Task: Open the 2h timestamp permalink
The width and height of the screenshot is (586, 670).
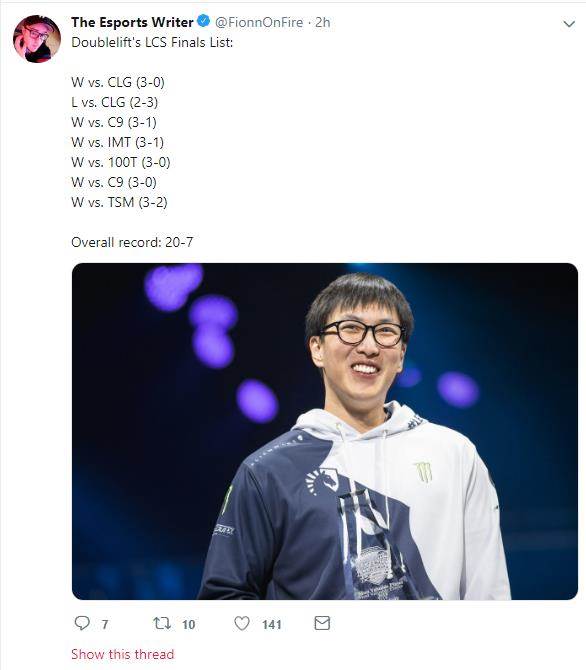Action: pyautogui.click(x=323, y=22)
